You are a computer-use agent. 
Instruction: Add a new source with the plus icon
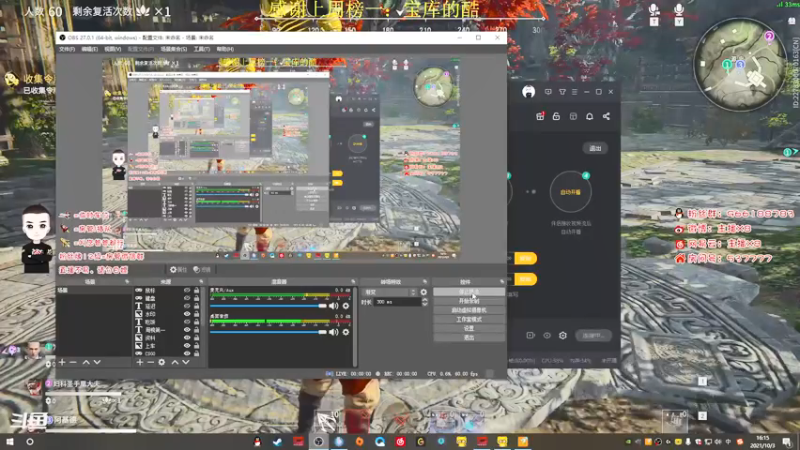[x=140, y=362]
